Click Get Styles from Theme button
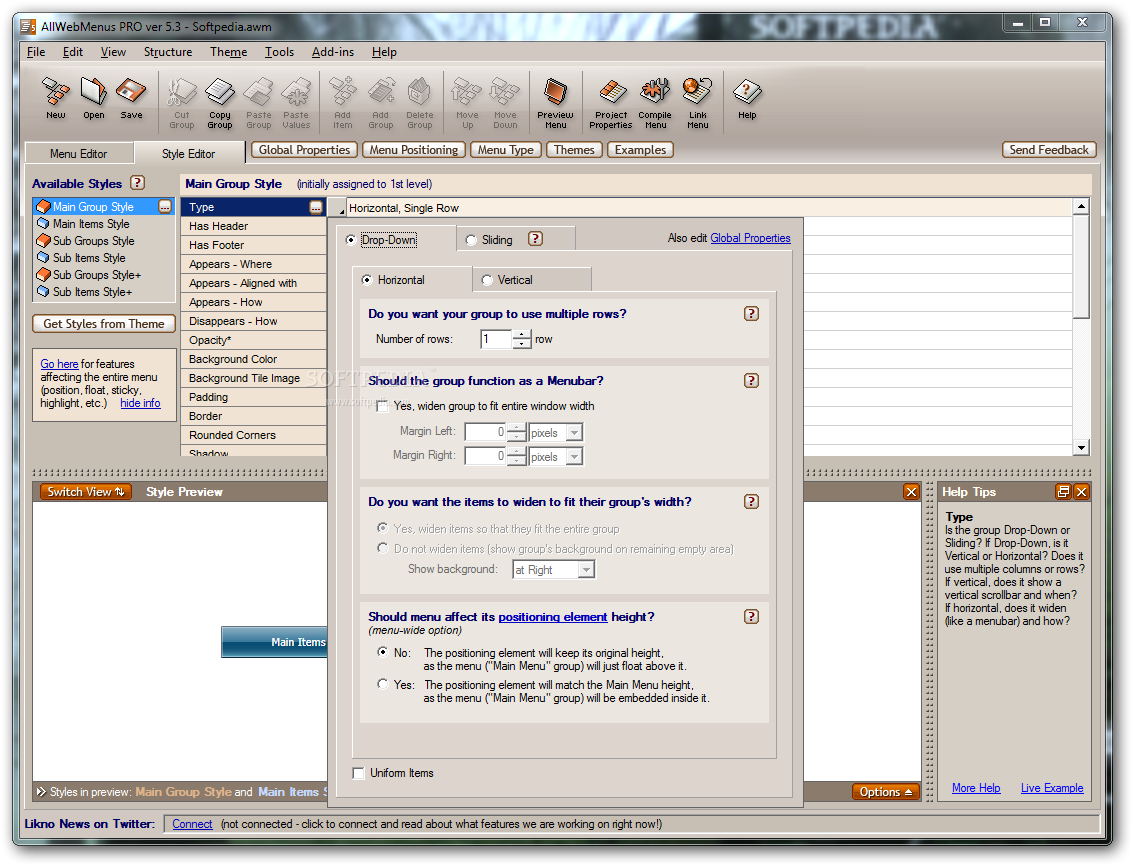Screen dimensions: 1133x866 tap(103, 323)
